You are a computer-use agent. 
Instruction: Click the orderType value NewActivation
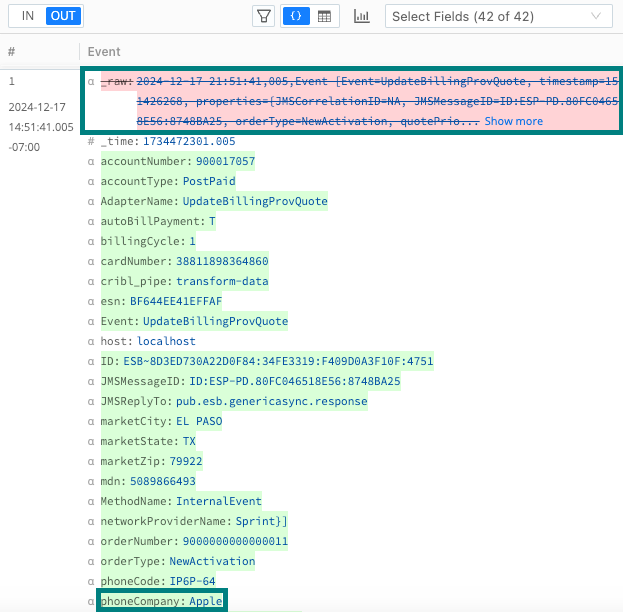click(x=212, y=561)
